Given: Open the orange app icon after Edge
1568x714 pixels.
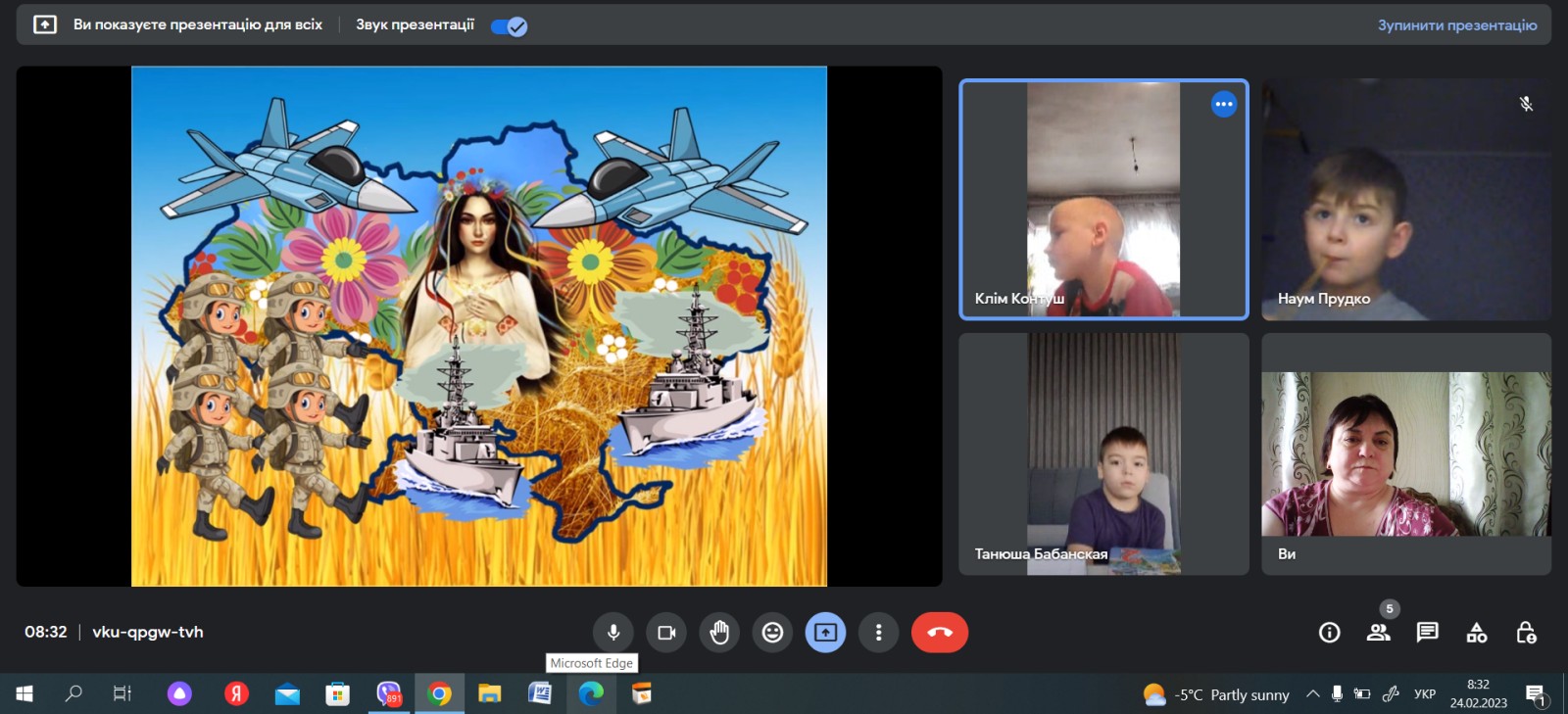Looking at the screenshot, I should point(642,693).
